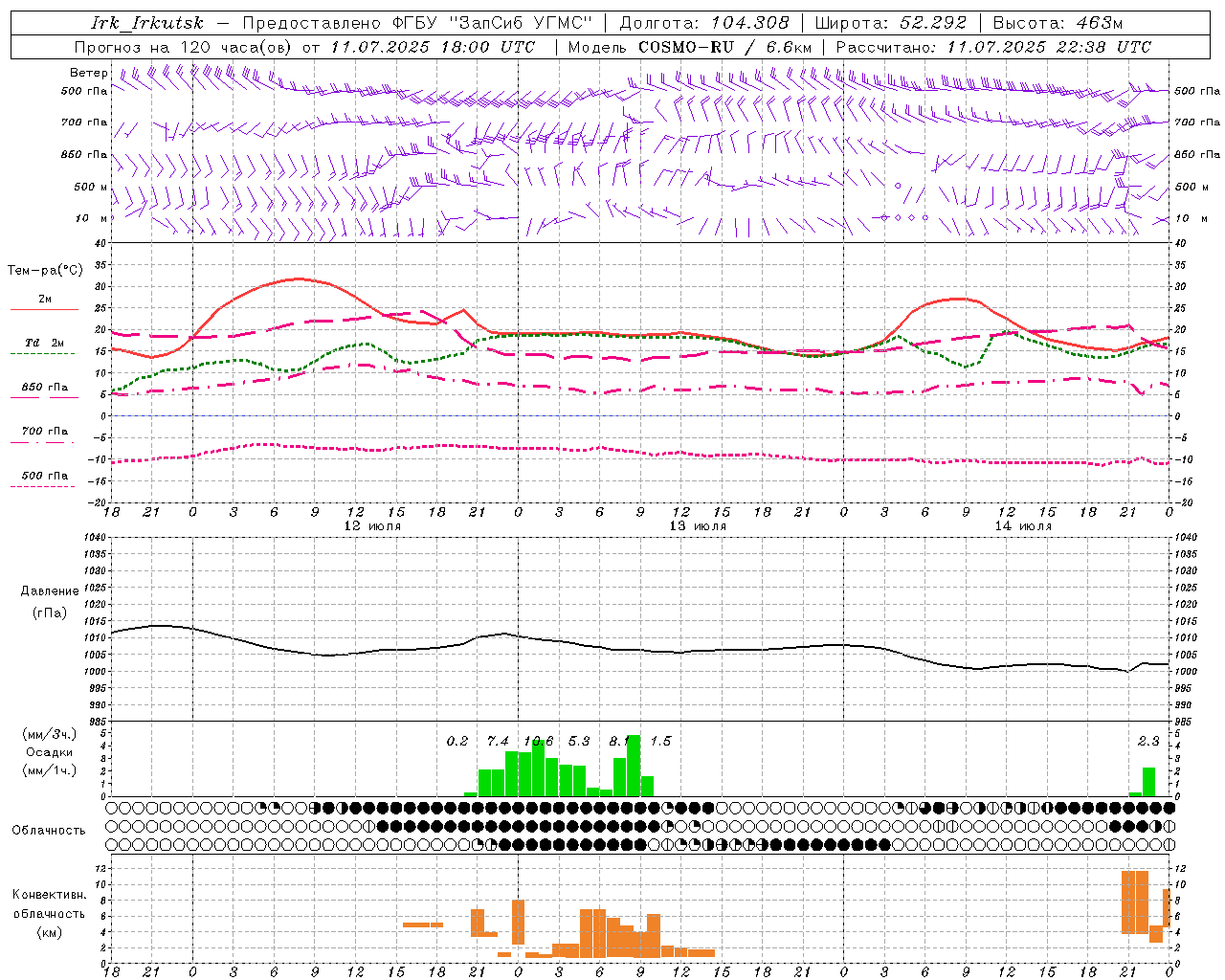Screen dimensions: 1225x980
Task: Click the 8.1 precipitation total
Action: [x=618, y=742]
